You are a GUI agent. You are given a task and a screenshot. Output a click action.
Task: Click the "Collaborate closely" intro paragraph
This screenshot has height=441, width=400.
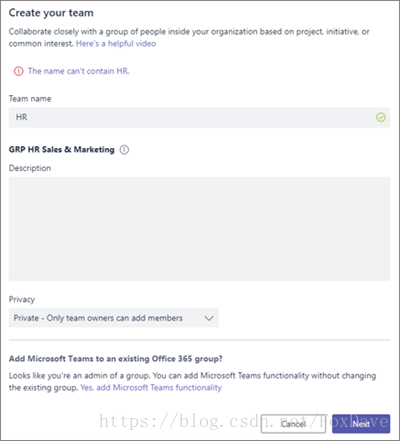pyautogui.click(x=189, y=38)
